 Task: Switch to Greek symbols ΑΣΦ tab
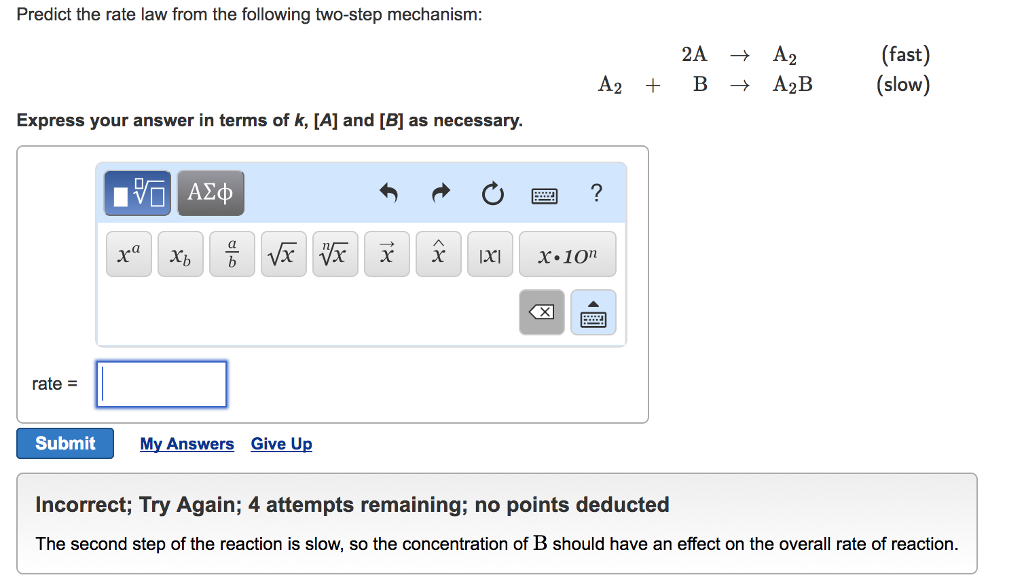pyautogui.click(x=210, y=193)
